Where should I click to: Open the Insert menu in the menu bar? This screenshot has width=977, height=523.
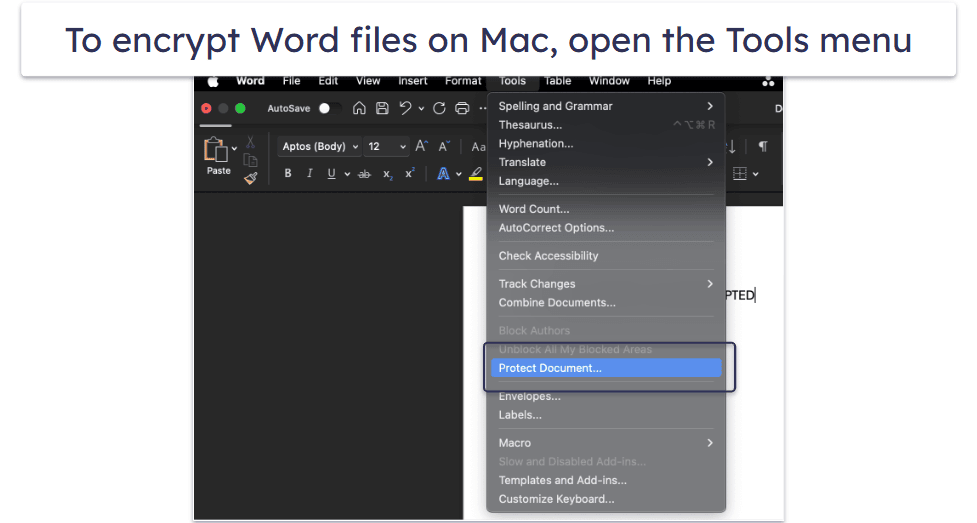point(412,81)
